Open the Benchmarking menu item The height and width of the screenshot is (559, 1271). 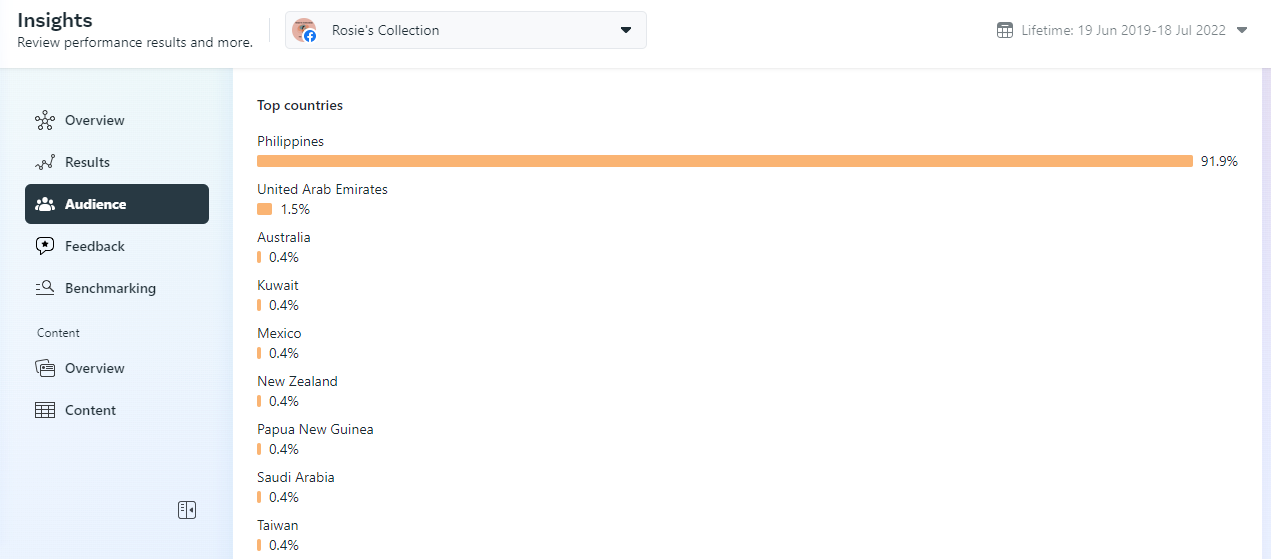point(110,288)
